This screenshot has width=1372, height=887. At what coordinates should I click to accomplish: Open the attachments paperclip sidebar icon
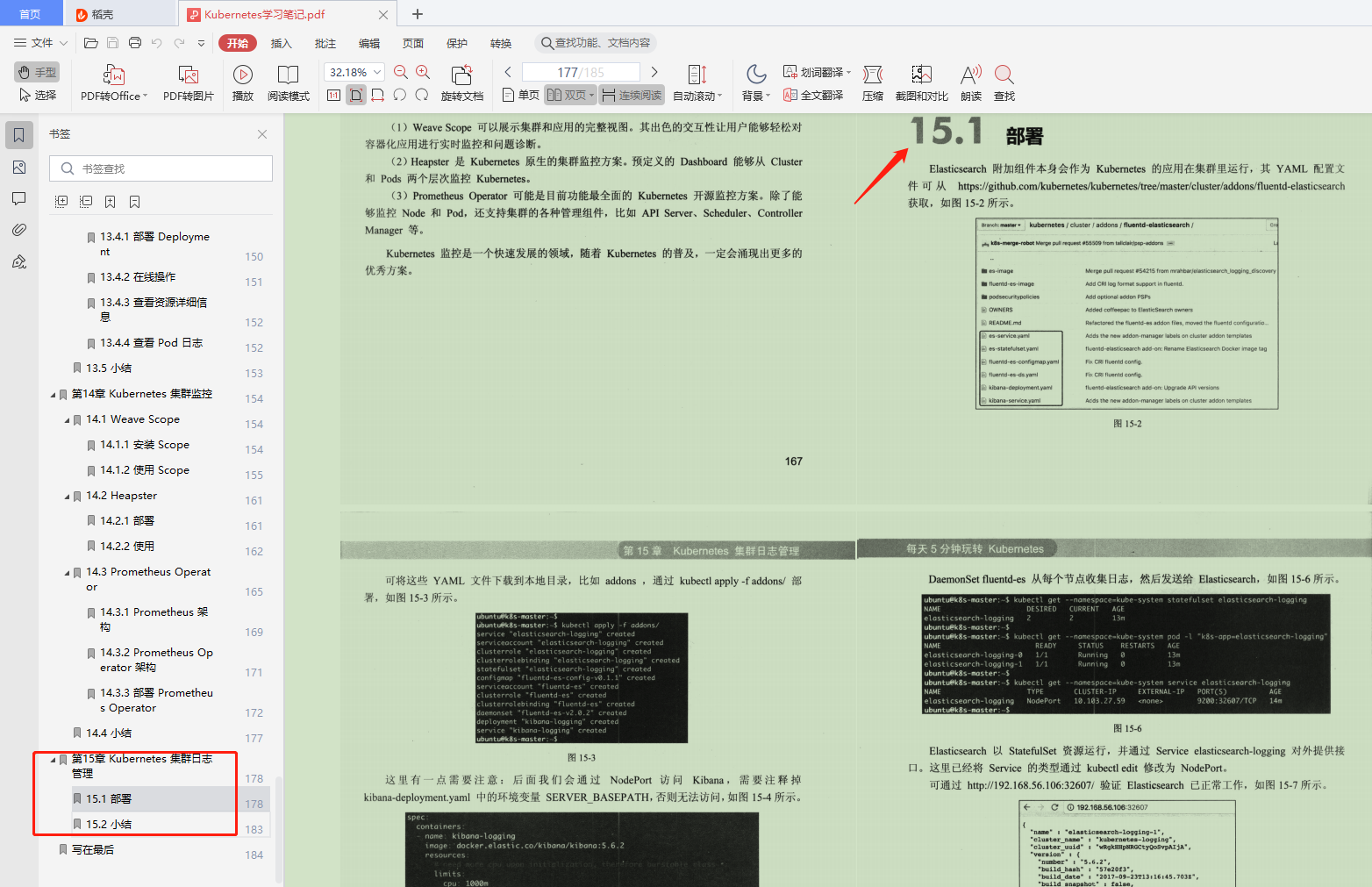(19, 230)
